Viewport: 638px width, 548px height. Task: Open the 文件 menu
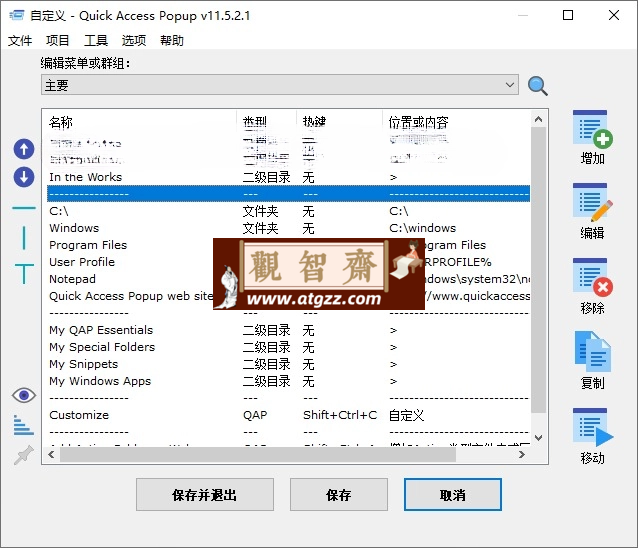pos(20,41)
